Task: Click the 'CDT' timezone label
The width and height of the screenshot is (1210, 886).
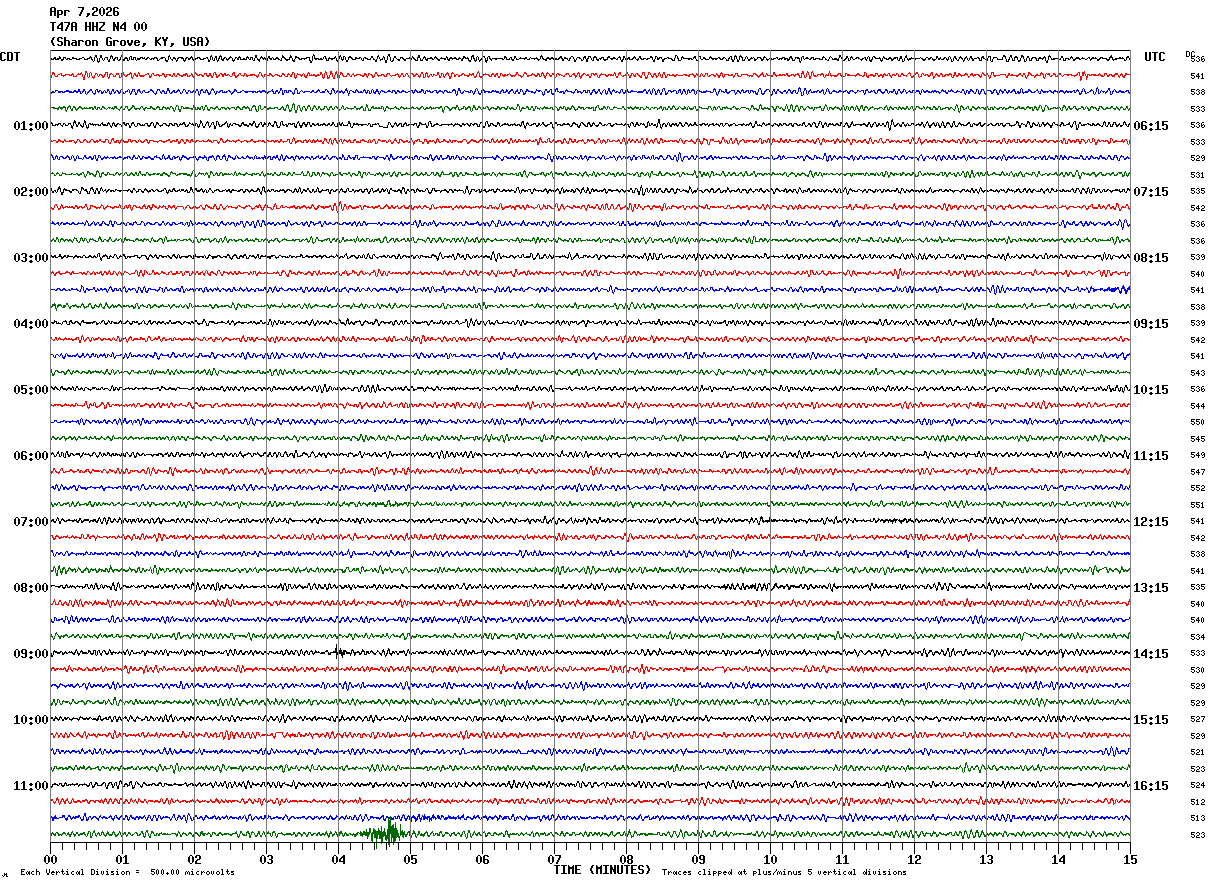Action: pos(10,57)
